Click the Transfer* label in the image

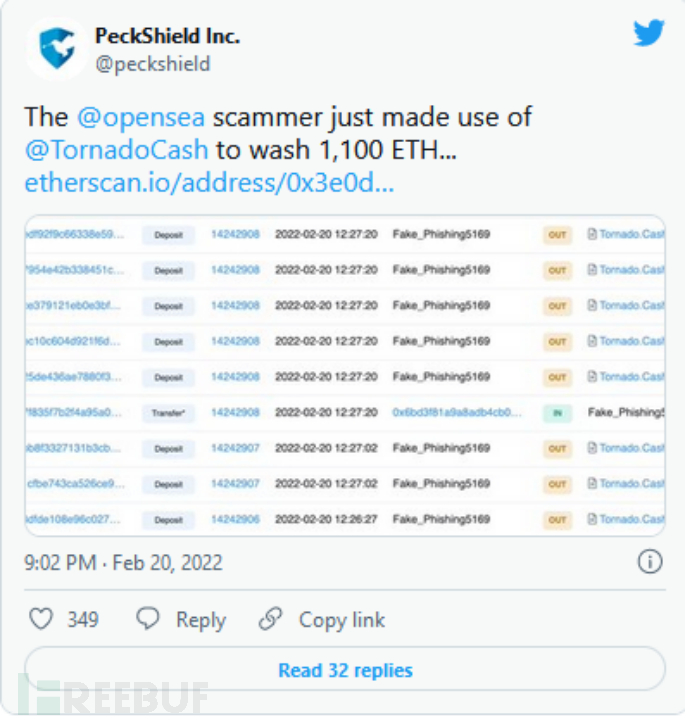[x=168, y=413]
